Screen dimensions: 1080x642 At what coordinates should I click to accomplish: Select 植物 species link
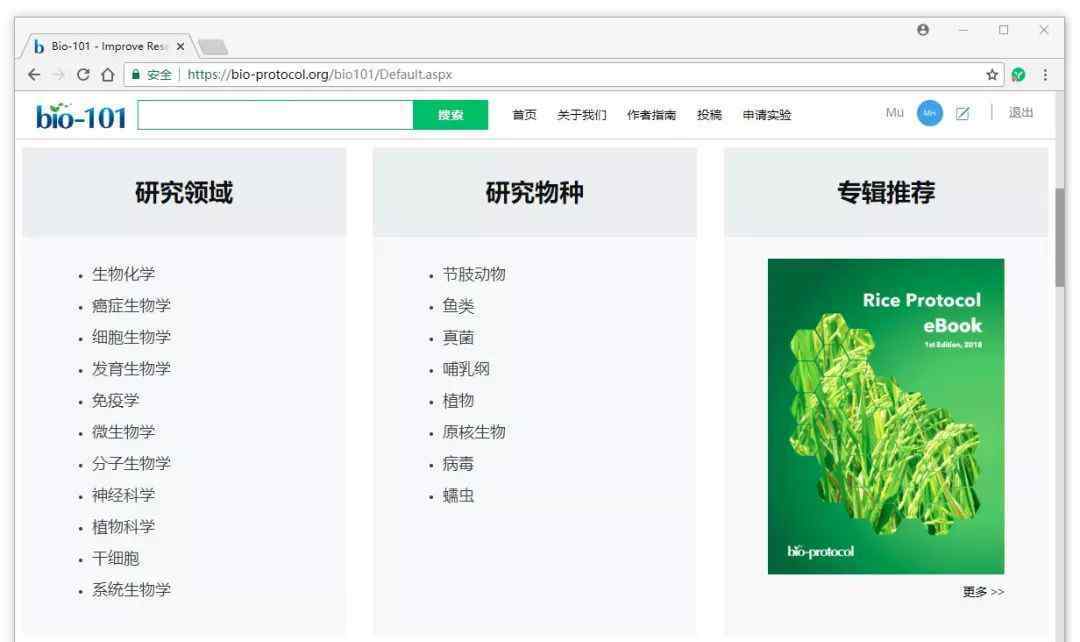458,401
